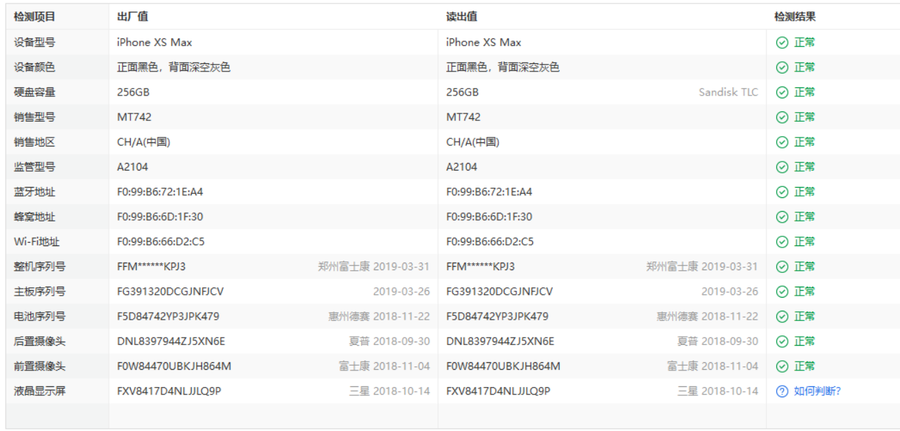Click 正面黑色，背面深空灰色 in the 出厂值 column

(x=173, y=68)
